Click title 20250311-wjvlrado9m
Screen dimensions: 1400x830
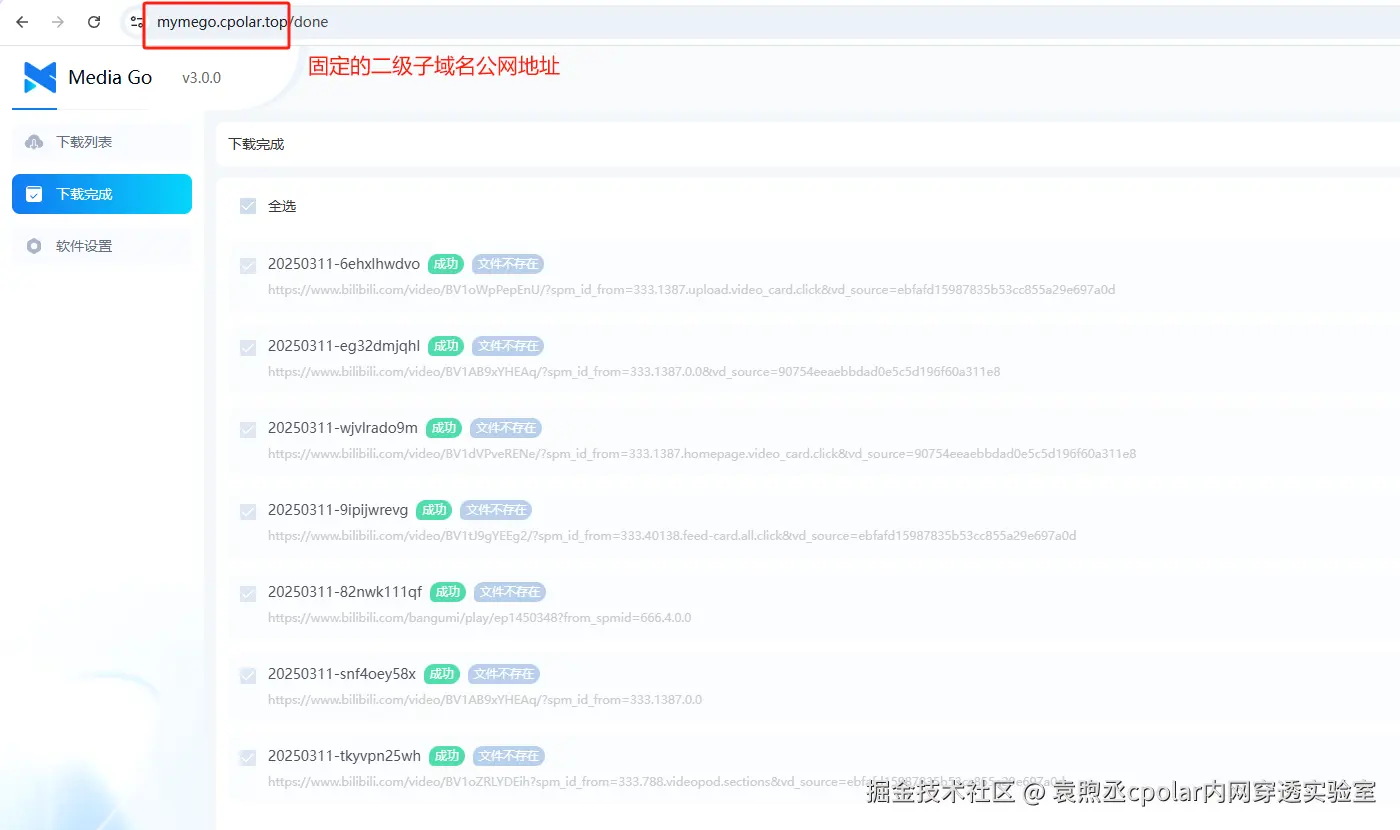coord(343,428)
